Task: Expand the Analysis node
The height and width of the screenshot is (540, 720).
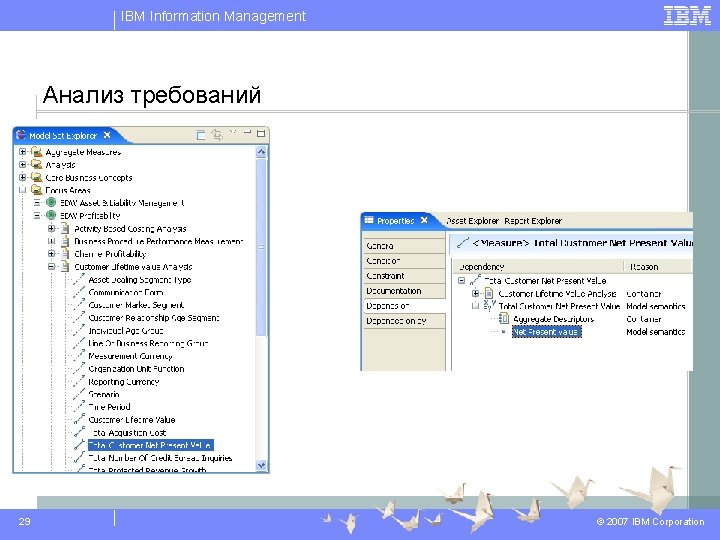Action: coord(22,164)
